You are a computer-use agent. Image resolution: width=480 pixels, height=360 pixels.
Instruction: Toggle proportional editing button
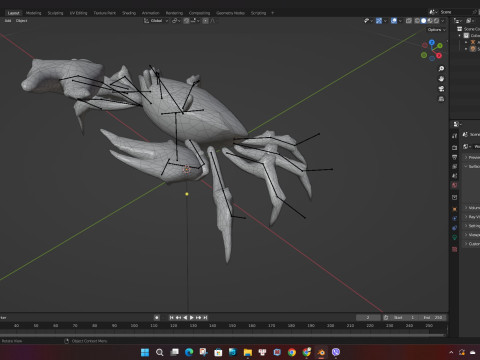click(x=205, y=21)
